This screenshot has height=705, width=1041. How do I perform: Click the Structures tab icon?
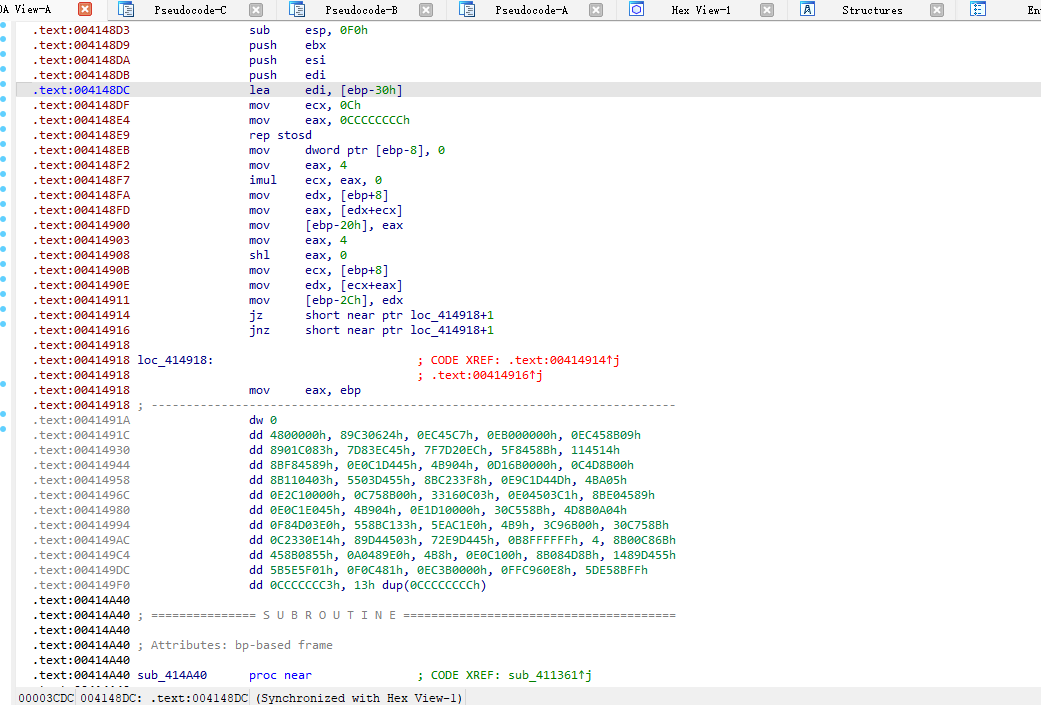[x=808, y=10]
